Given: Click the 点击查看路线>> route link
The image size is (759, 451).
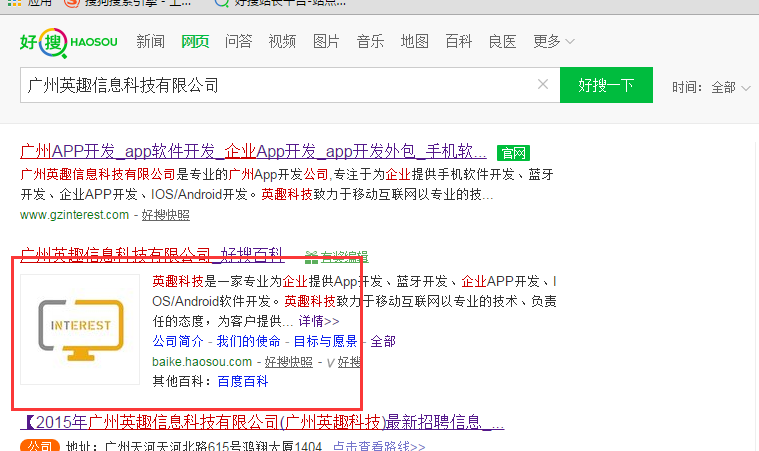Looking at the screenshot, I should [379, 446].
